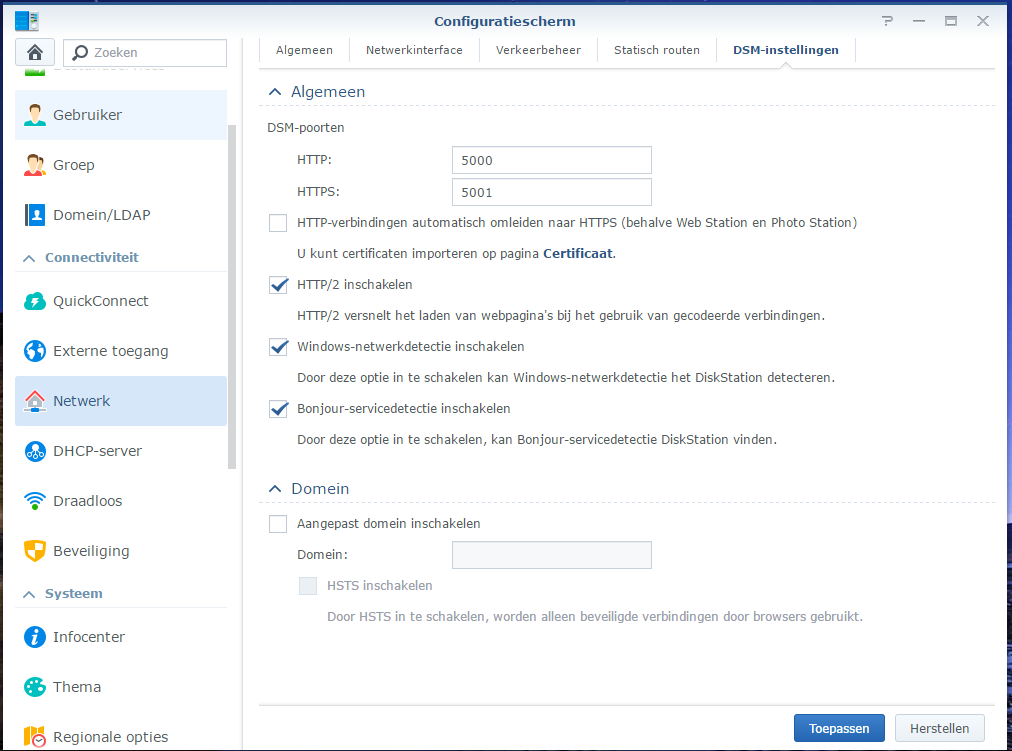Open the Draadloos wifi icon
The image size is (1012, 751).
tap(36, 501)
